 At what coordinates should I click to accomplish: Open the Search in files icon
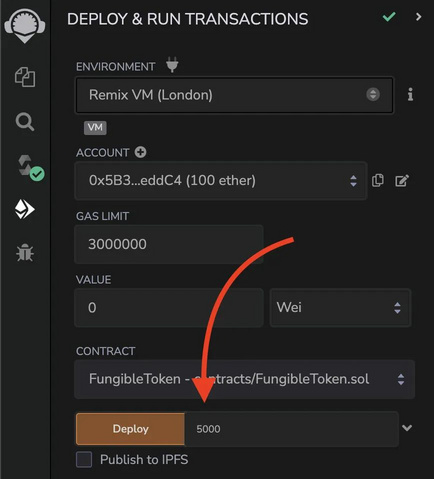25,122
